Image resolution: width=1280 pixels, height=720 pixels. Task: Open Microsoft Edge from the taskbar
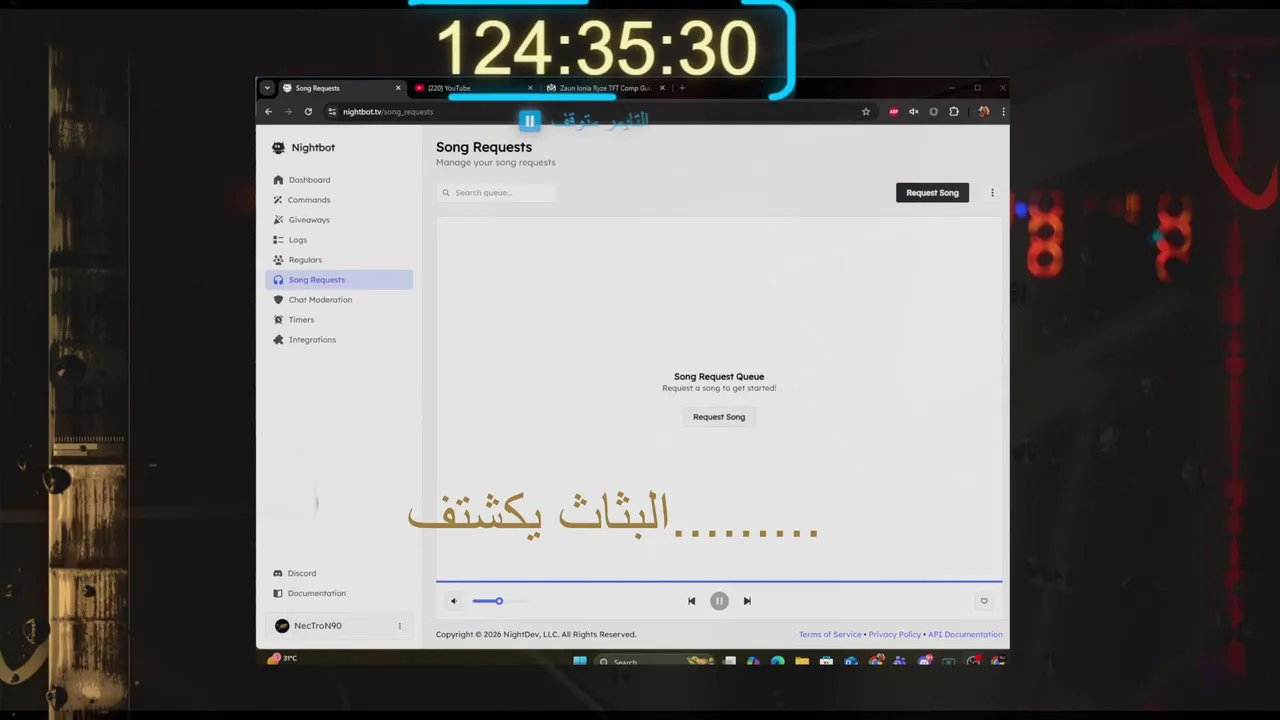pos(777,661)
